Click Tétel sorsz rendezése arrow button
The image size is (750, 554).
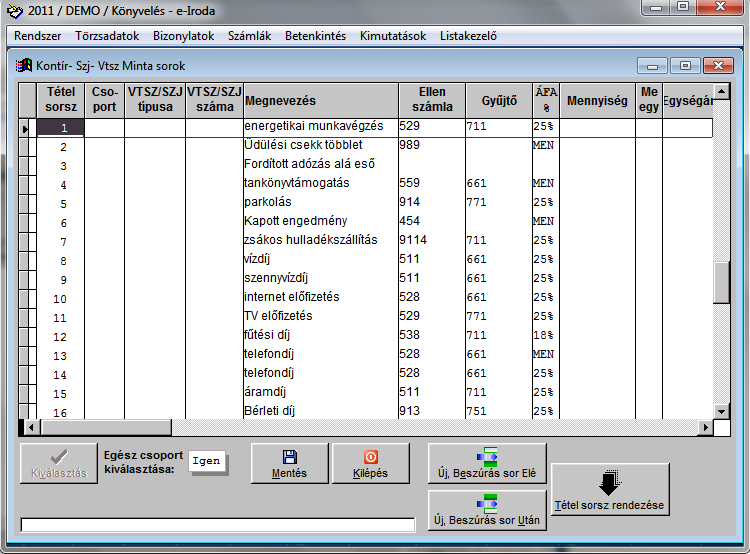(x=610, y=490)
